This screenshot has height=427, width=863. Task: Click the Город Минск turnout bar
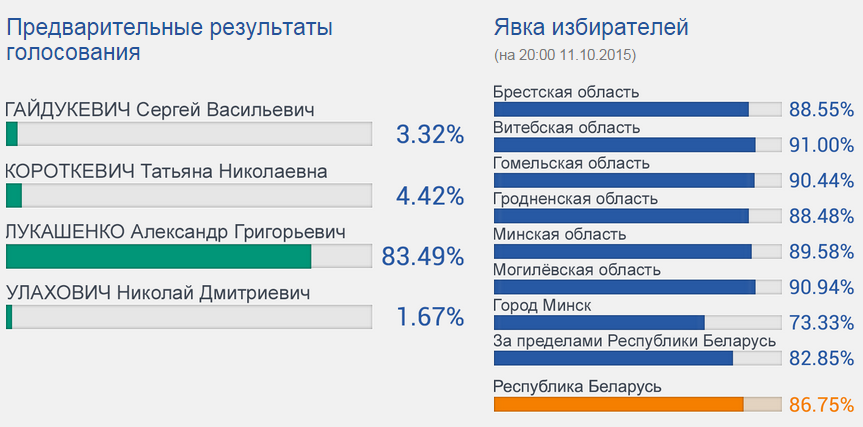[x=638, y=322]
